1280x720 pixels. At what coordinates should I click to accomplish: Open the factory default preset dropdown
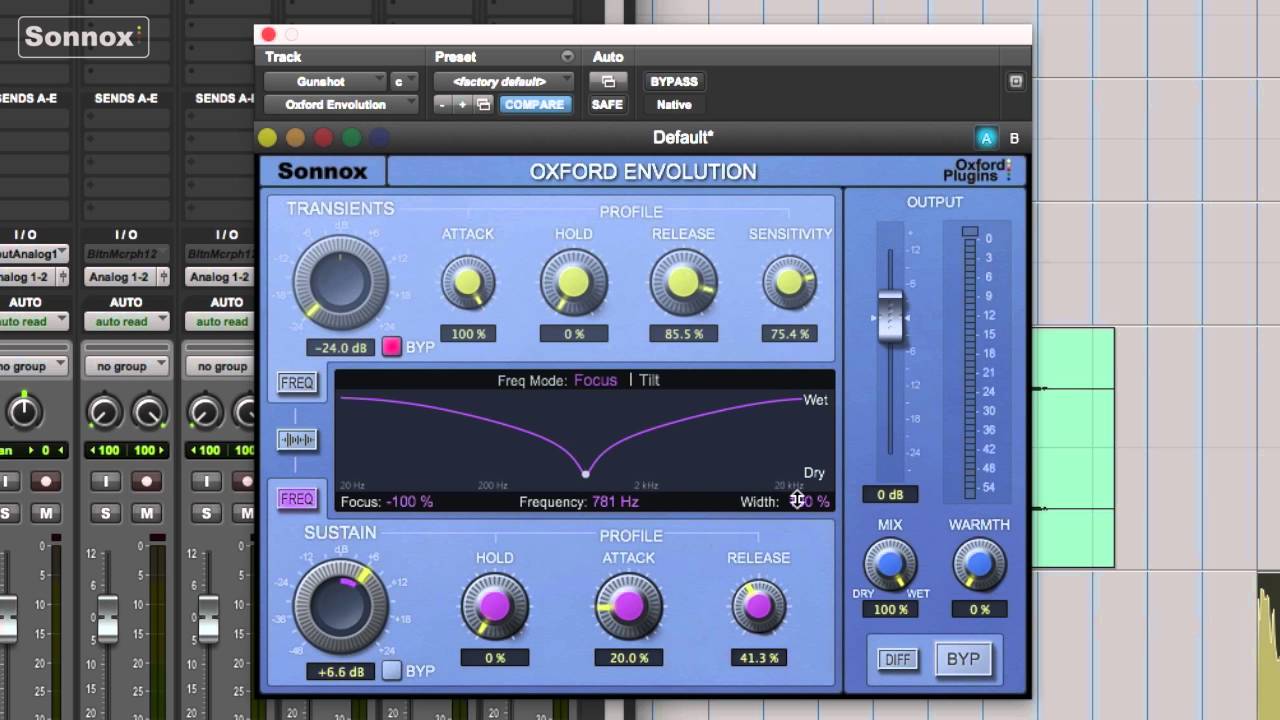tap(504, 81)
